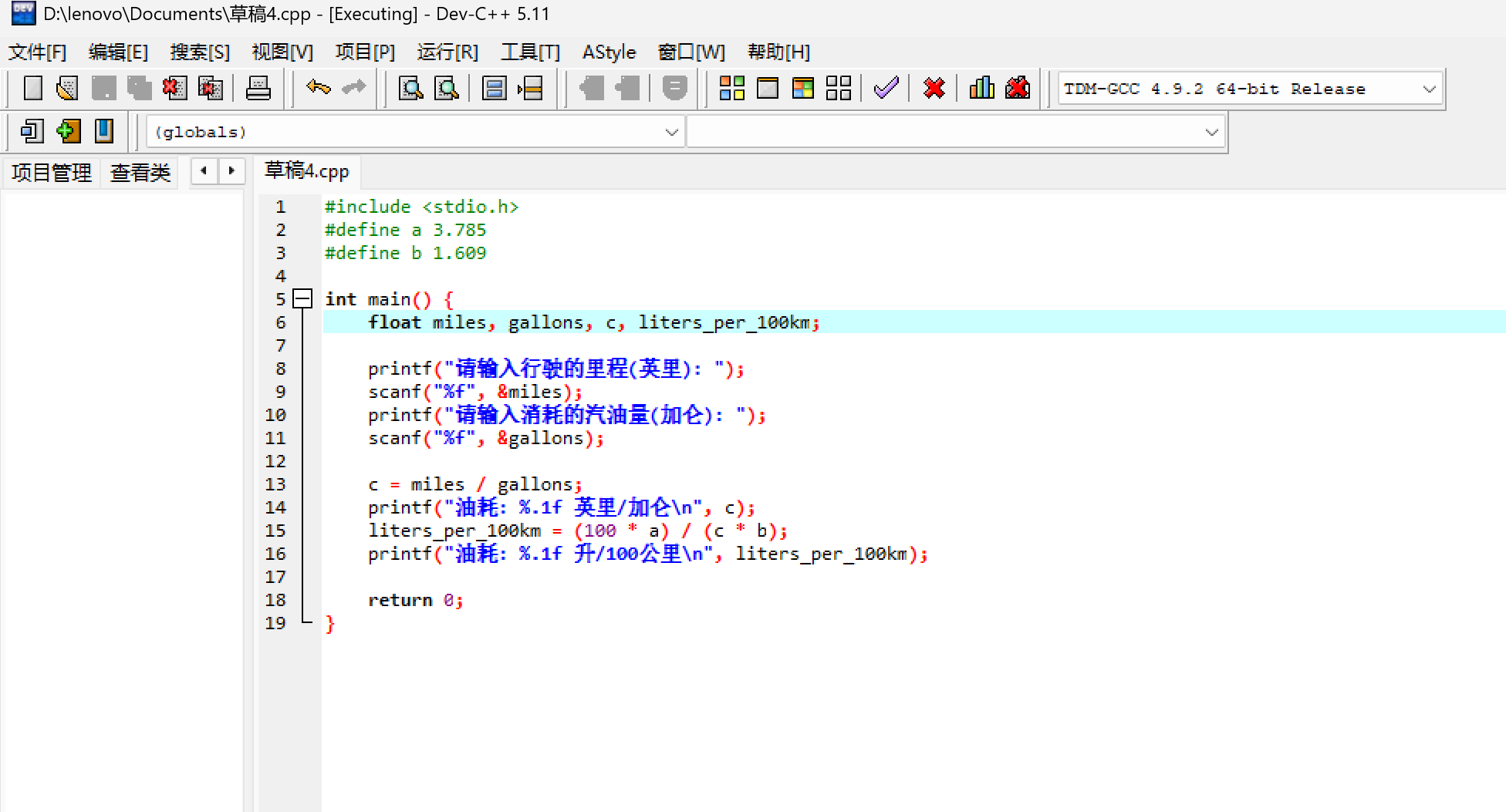The width and height of the screenshot is (1506, 812).
Task: Click line number 1 in the gutter
Action: click(281, 207)
